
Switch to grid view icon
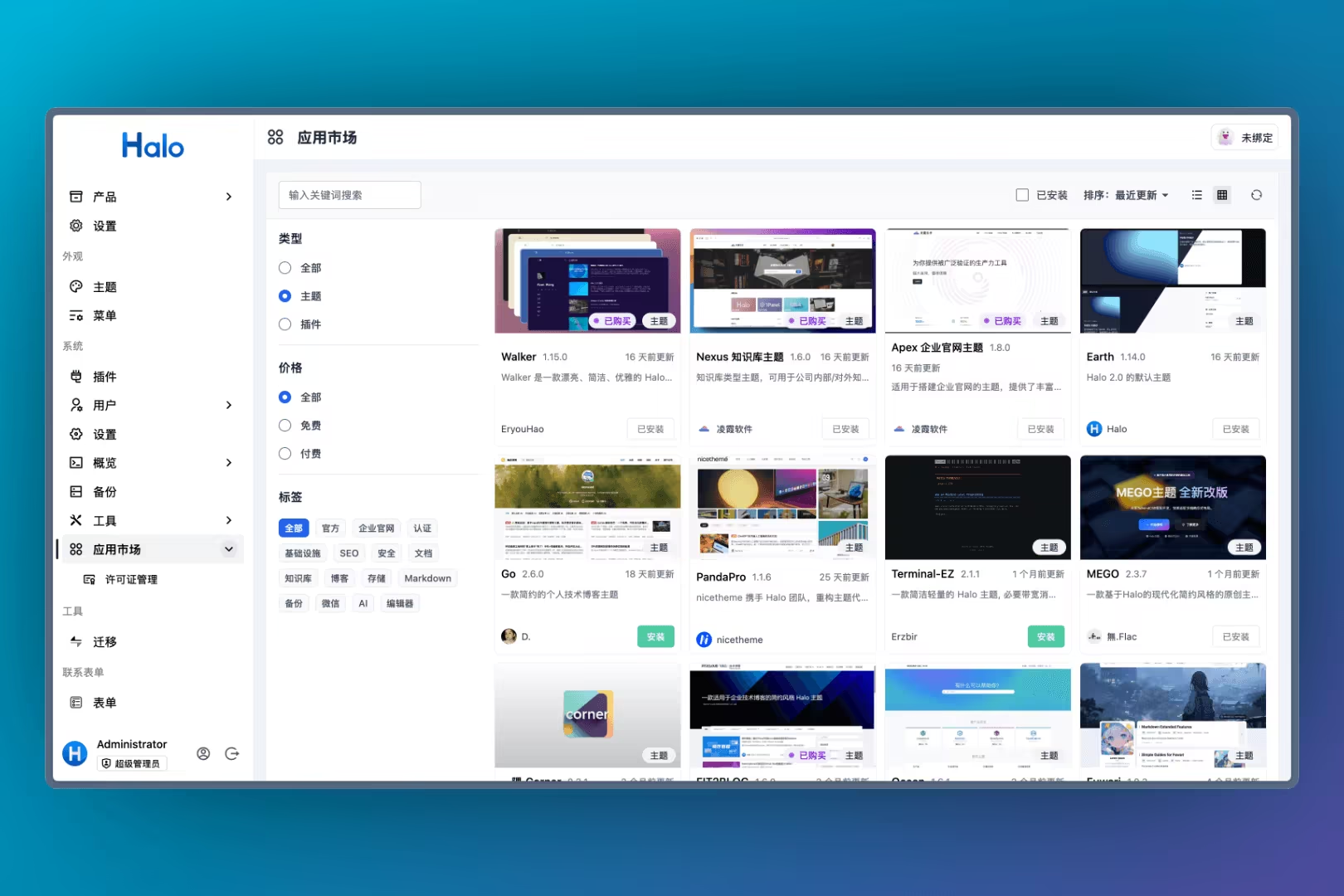click(1222, 195)
